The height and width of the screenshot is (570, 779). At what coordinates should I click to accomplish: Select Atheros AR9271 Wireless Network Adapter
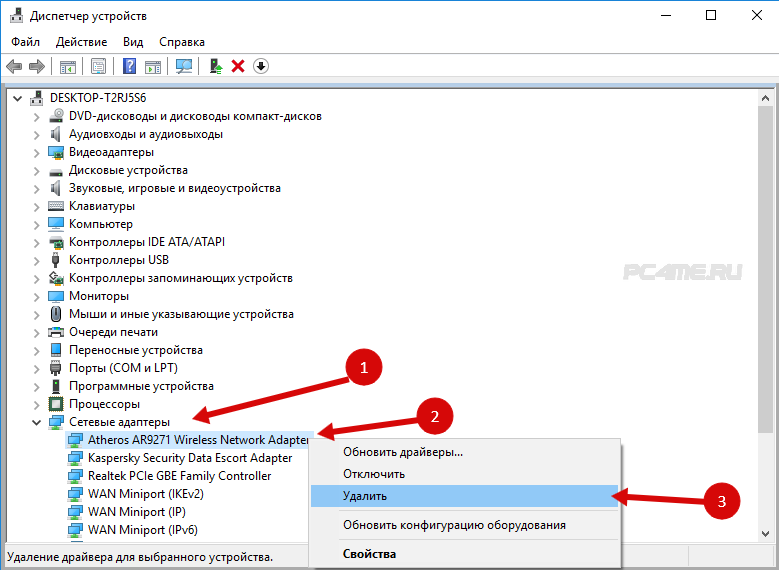tap(198, 440)
